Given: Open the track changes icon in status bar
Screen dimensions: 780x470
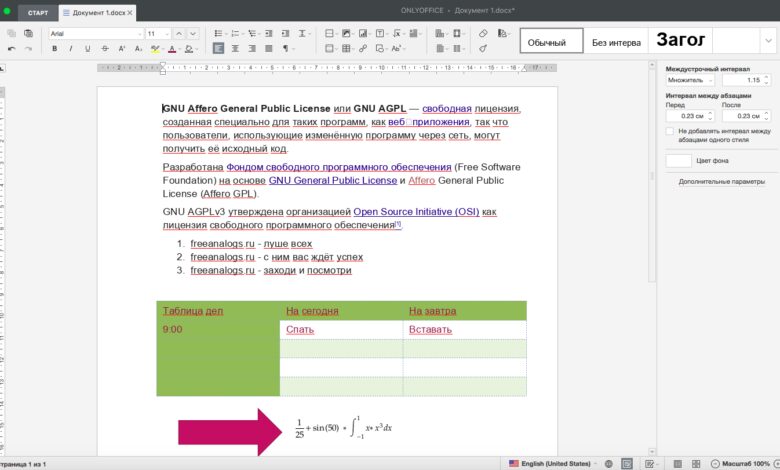Looking at the screenshot, I should click(650, 464).
